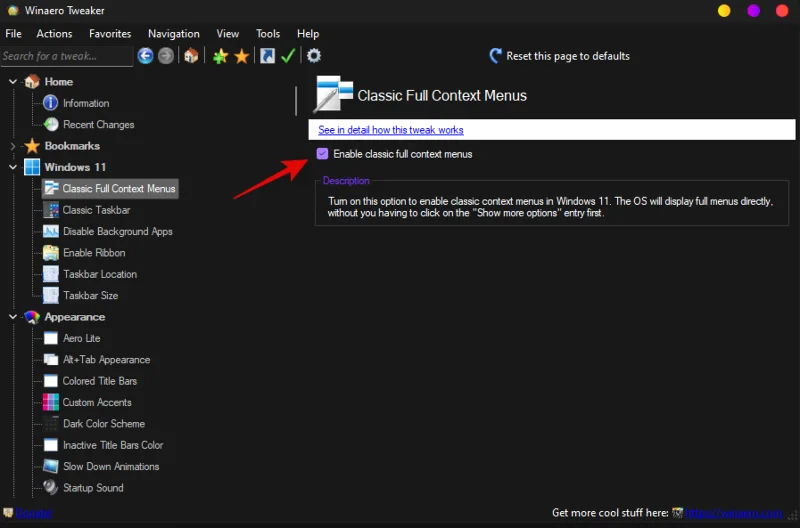Open bookmarks with the gold star toolbar icon
Image resolution: width=800 pixels, height=528 pixels.
tap(241, 56)
